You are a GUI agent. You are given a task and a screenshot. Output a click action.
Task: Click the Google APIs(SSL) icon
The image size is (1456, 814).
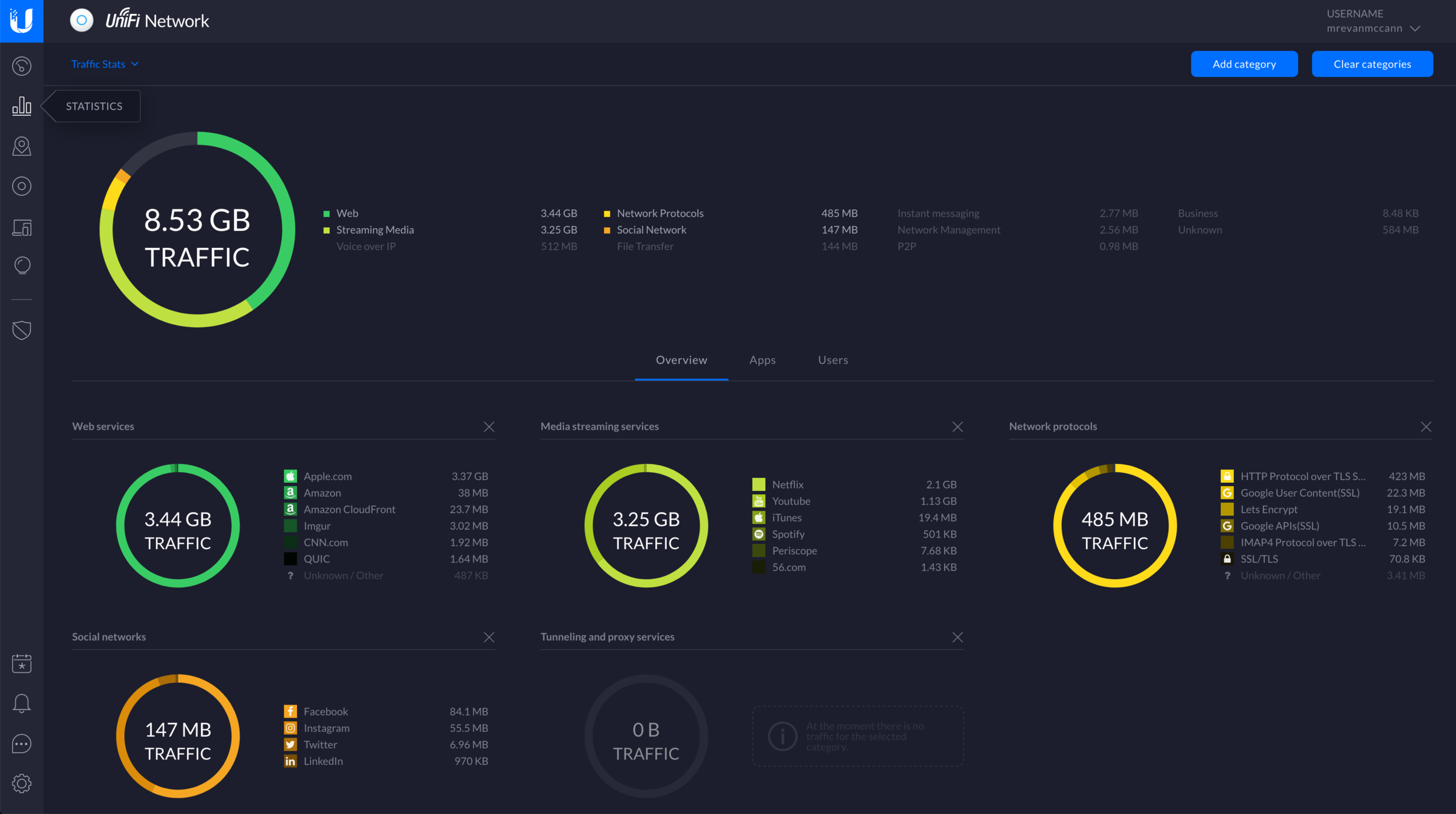point(1227,526)
